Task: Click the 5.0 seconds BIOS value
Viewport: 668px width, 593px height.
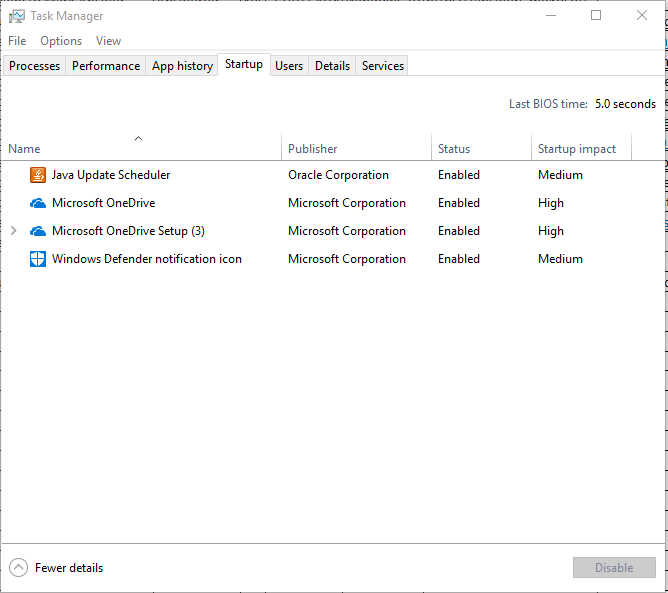Action: 625,104
